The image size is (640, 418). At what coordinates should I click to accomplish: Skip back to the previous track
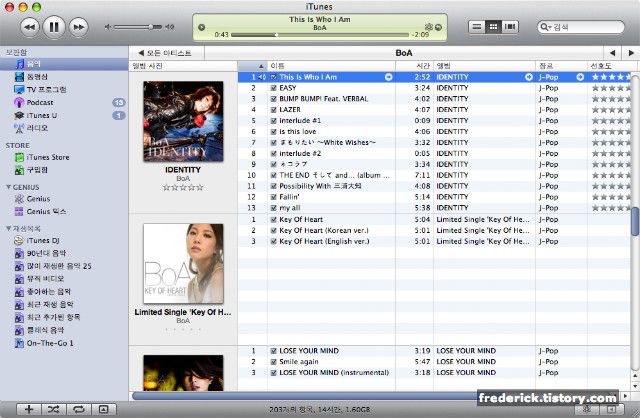(30, 27)
